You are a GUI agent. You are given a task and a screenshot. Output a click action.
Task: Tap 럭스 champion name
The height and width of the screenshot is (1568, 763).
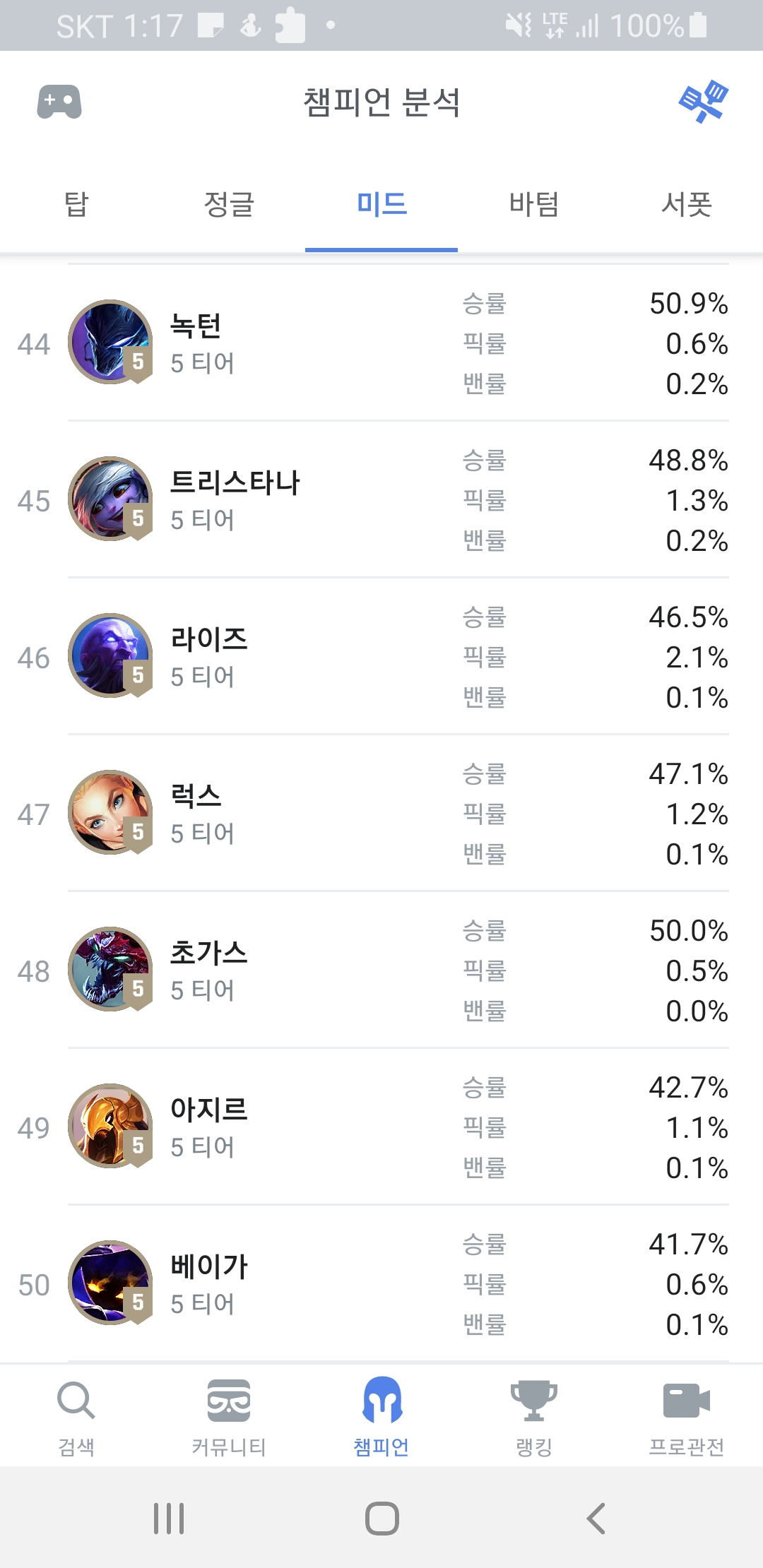coord(196,797)
